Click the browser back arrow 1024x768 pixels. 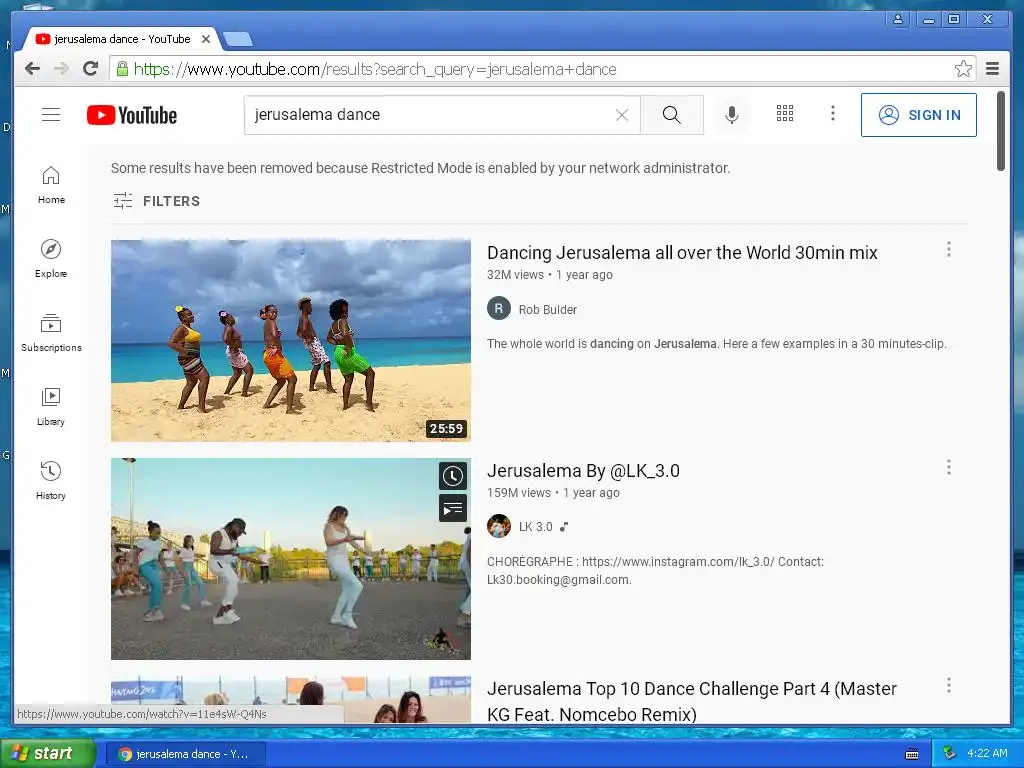click(x=32, y=69)
